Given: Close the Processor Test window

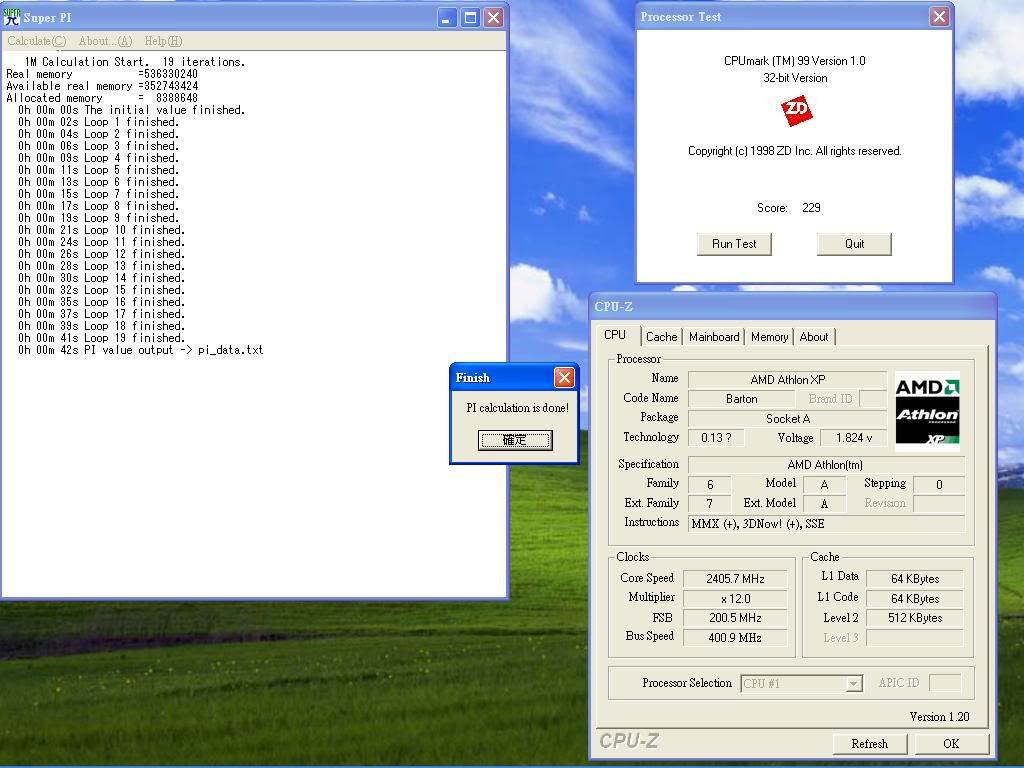Looking at the screenshot, I should (x=939, y=16).
